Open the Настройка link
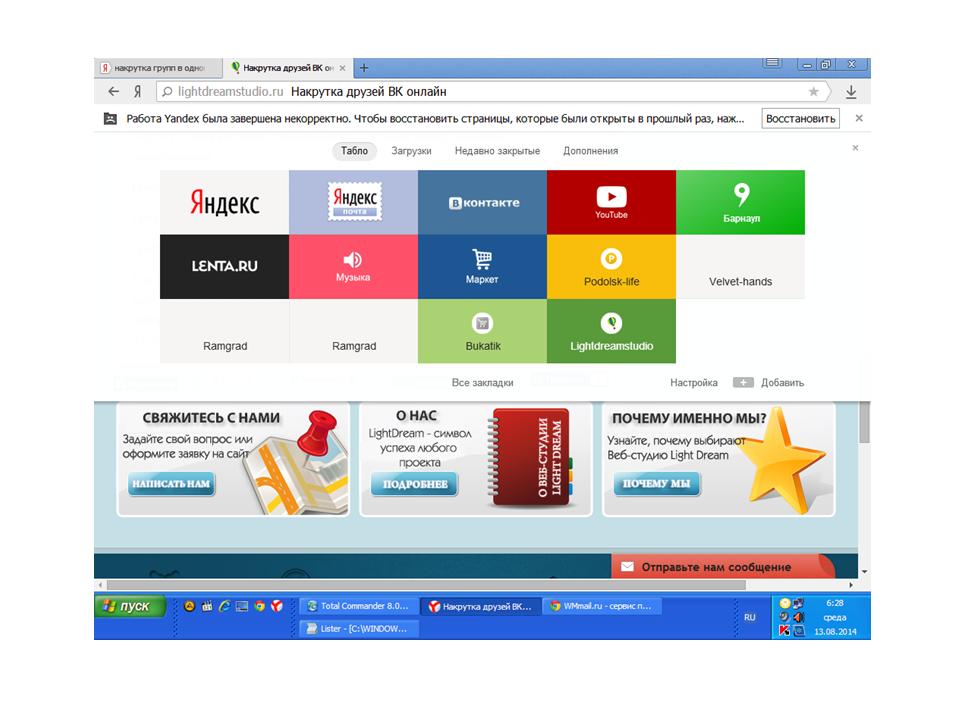 coord(694,383)
